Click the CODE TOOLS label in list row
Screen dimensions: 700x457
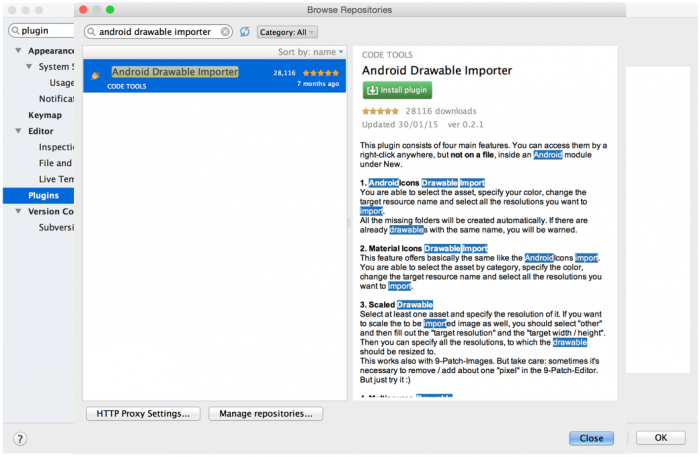126,87
